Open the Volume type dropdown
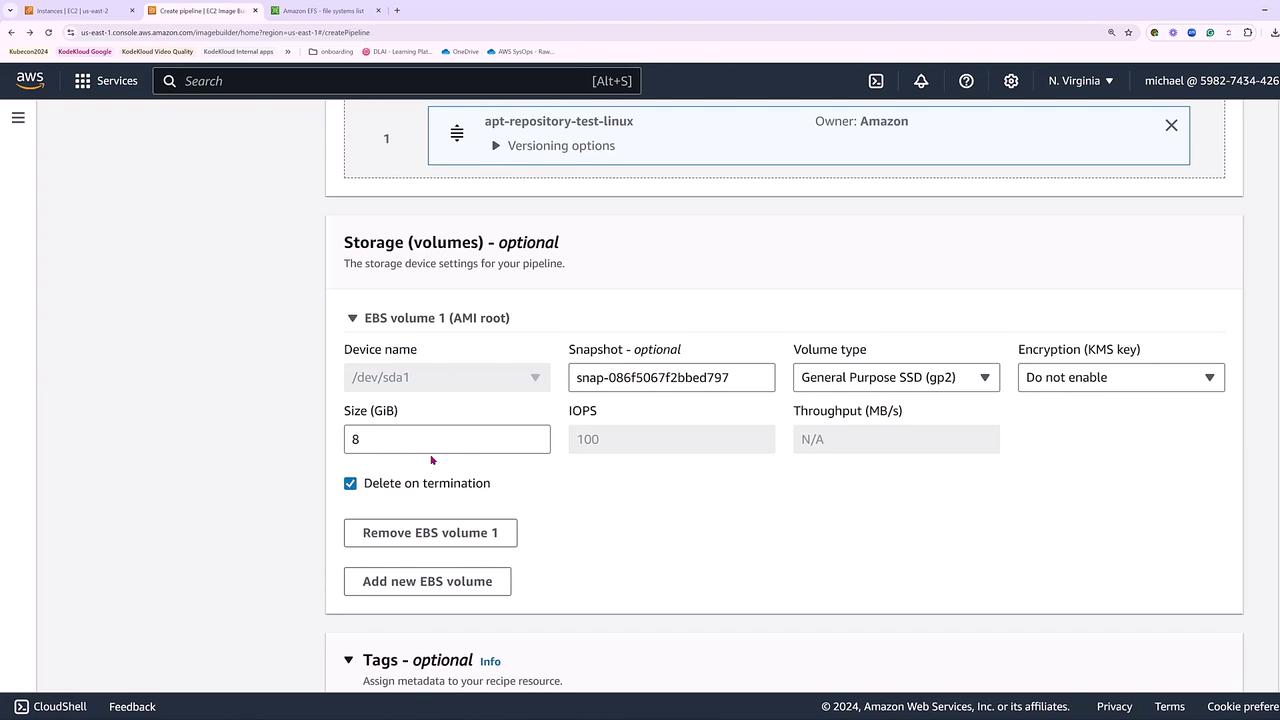 pos(896,377)
